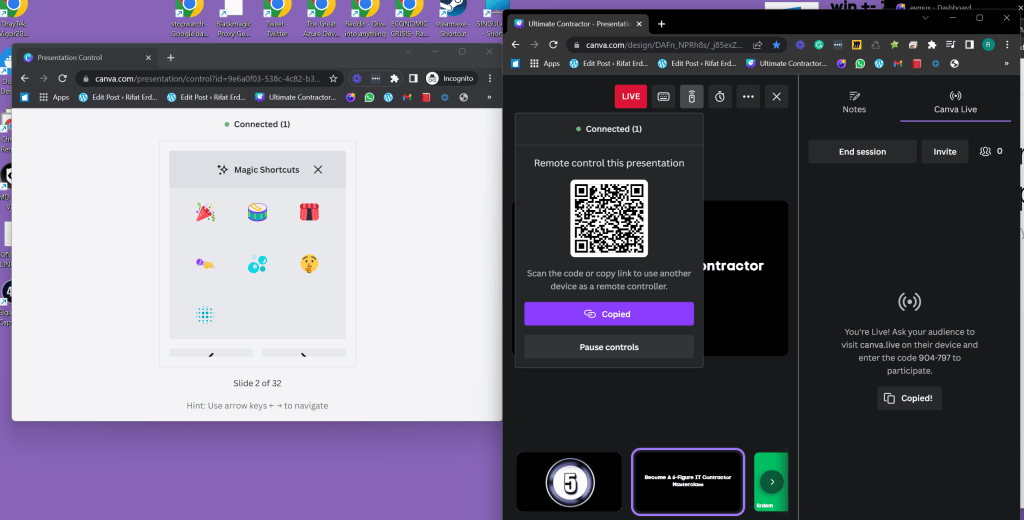Open the keyboard shortcuts icon in presenter toolbar

coord(664,97)
